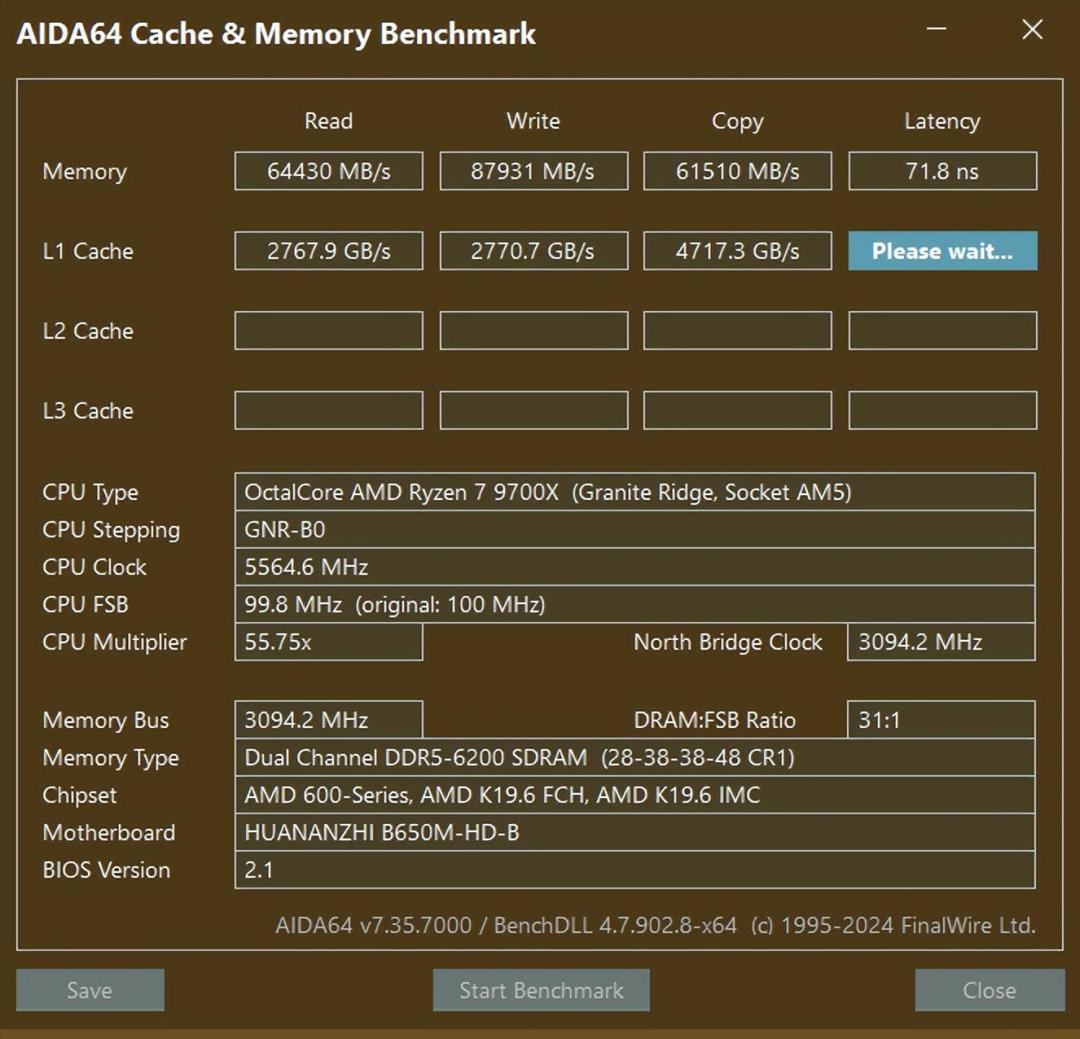1080x1039 pixels.
Task: Minimize the AIDA64 benchmark window
Action: (936, 30)
